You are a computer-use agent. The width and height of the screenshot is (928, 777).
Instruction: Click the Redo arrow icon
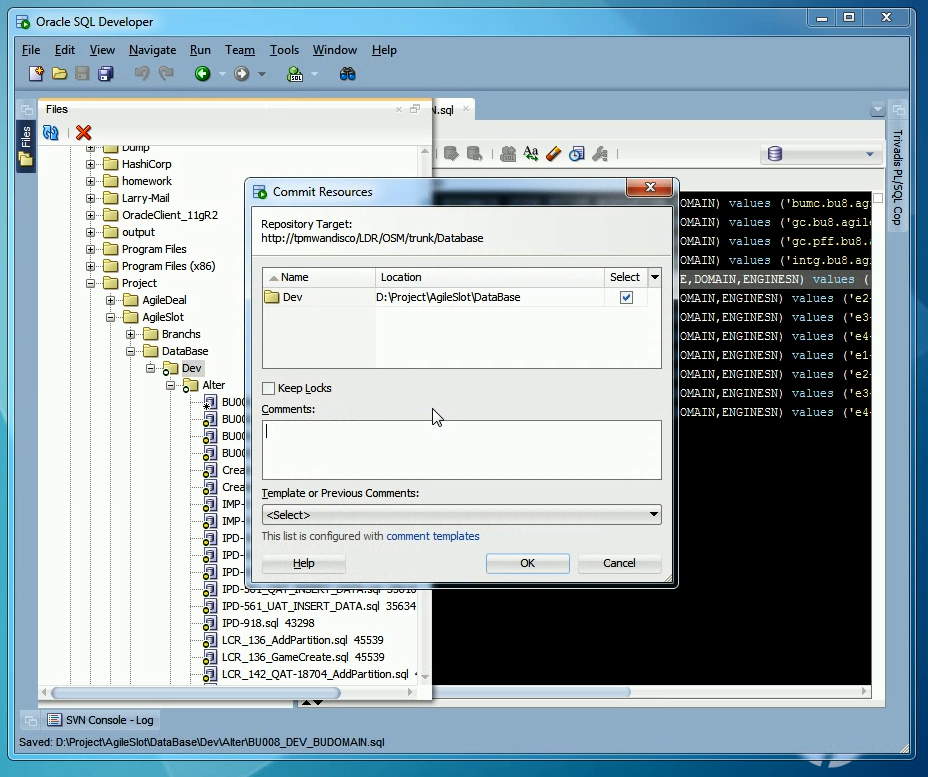pyautogui.click(x=166, y=74)
